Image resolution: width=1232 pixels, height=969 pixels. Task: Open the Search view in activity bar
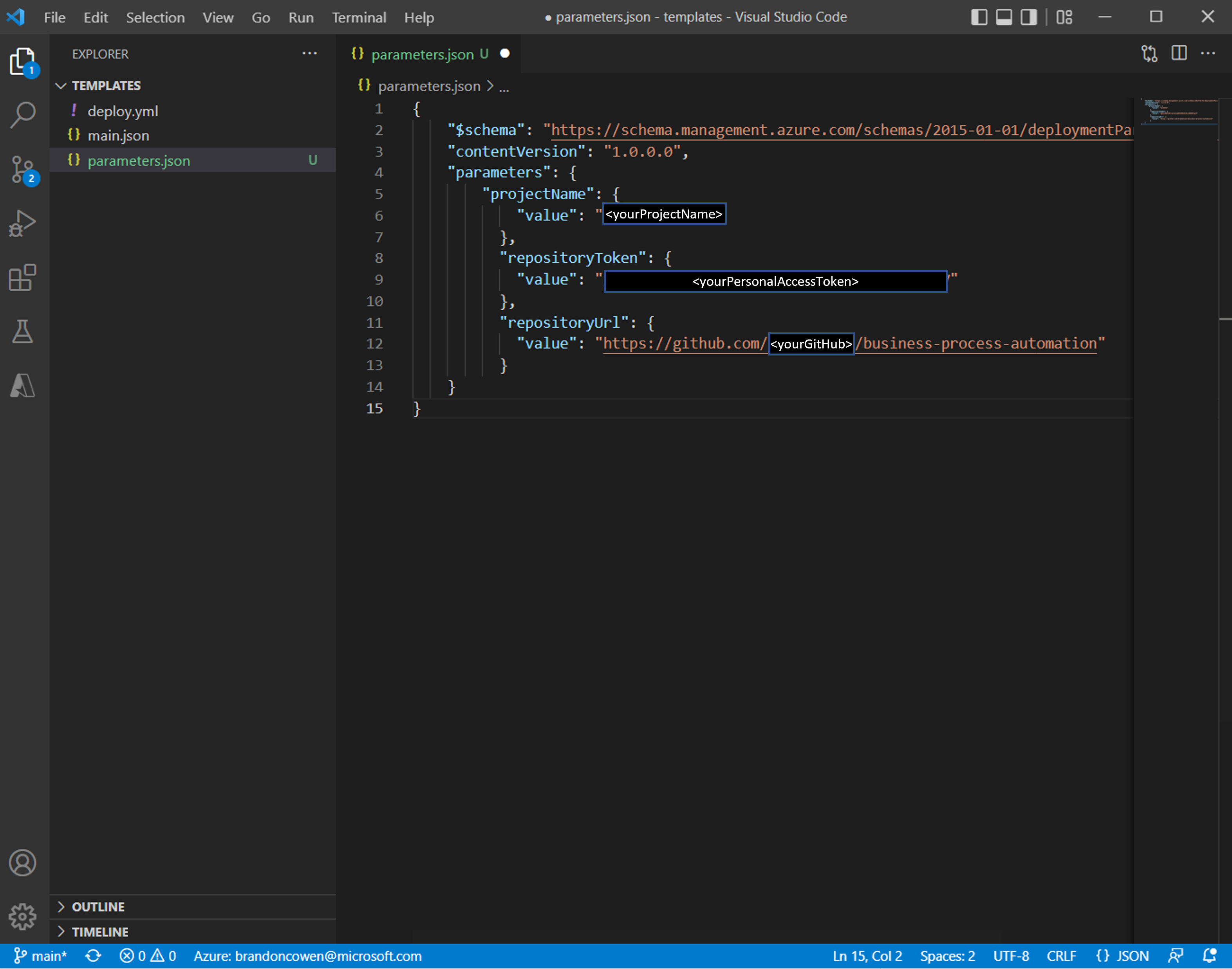[23, 115]
